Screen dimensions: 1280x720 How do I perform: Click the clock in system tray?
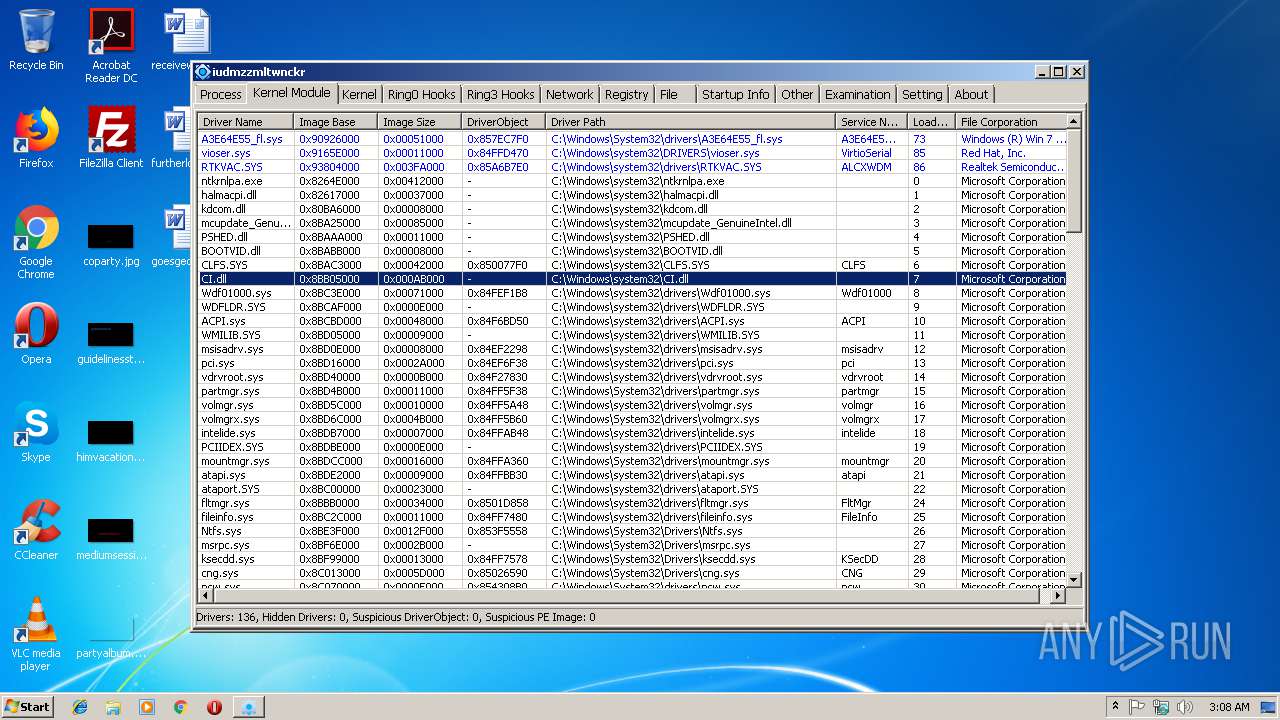coord(1228,707)
